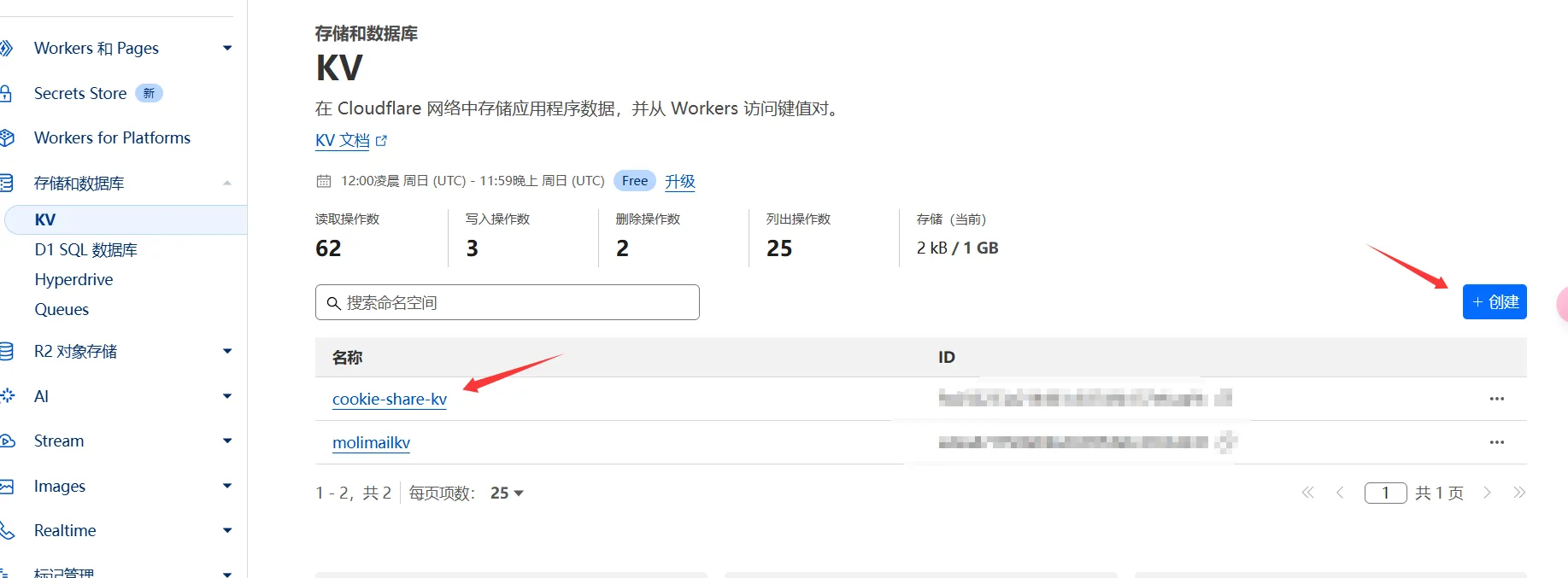Click the Images sidebar icon

click(x=7, y=486)
